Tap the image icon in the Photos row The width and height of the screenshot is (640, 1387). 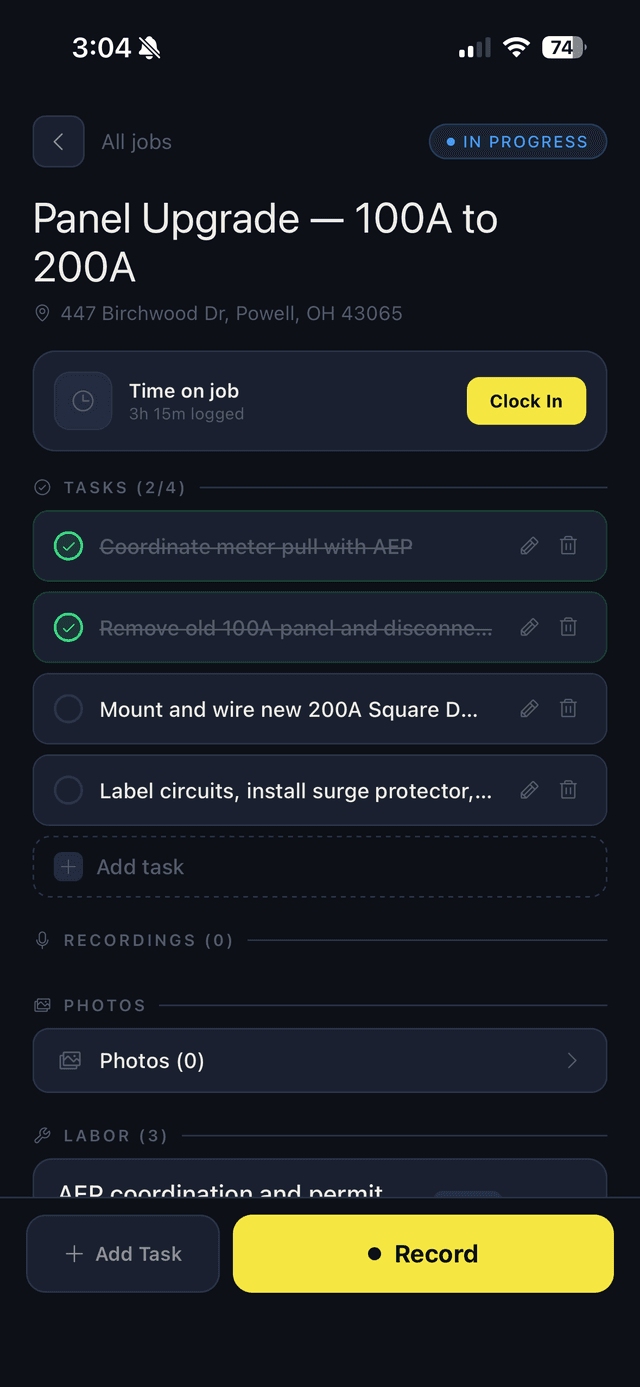[69, 1060]
